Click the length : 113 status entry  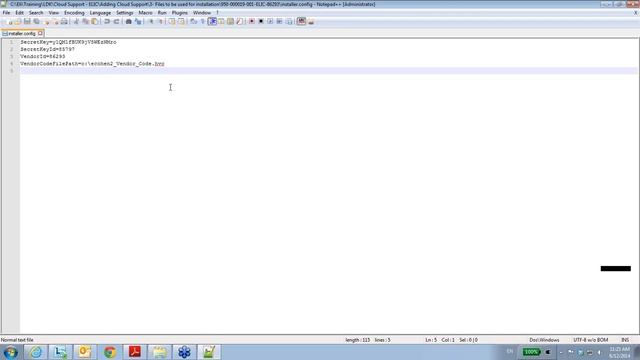pos(358,340)
